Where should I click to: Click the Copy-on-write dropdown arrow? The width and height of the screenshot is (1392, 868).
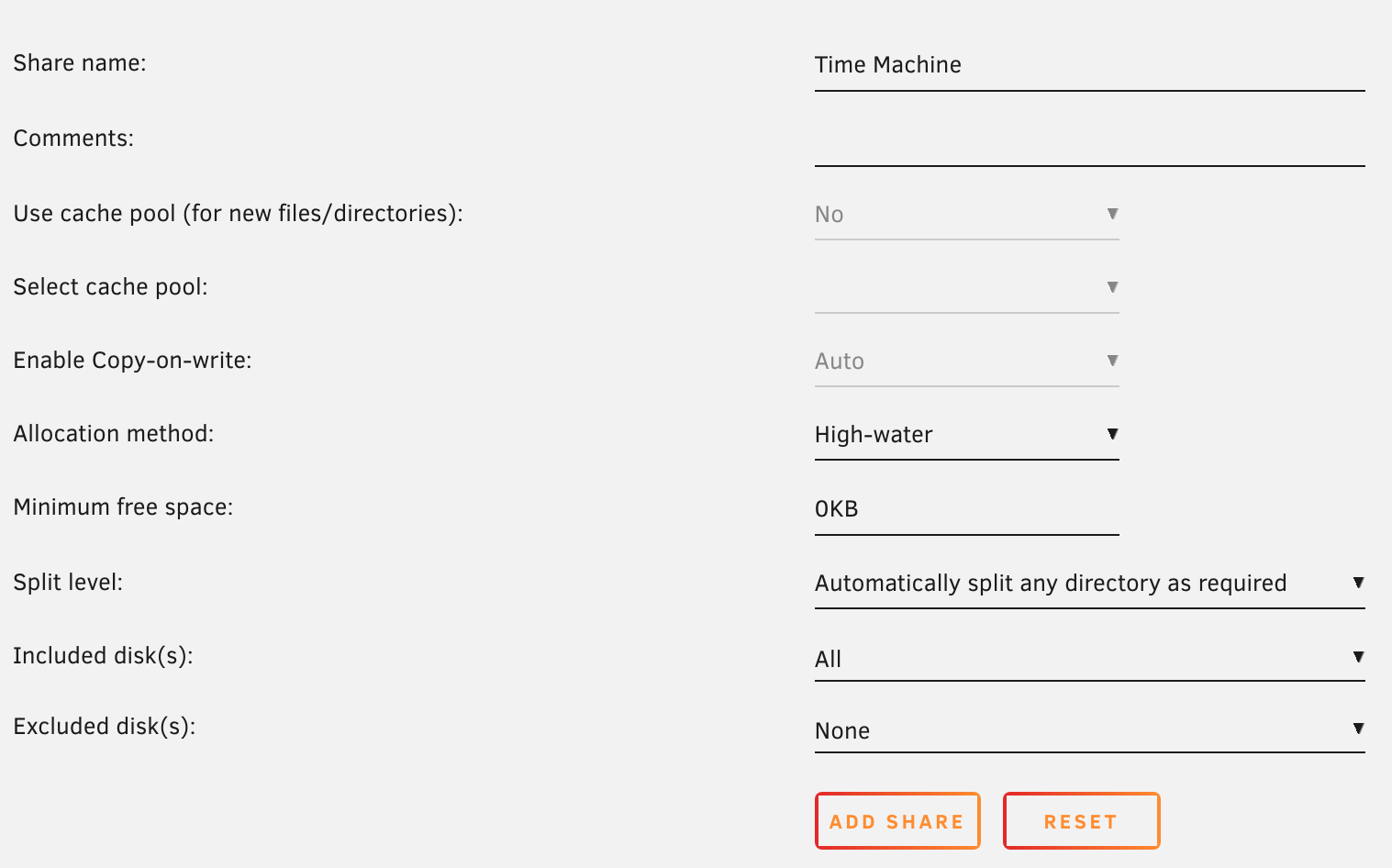(1112, 360)
